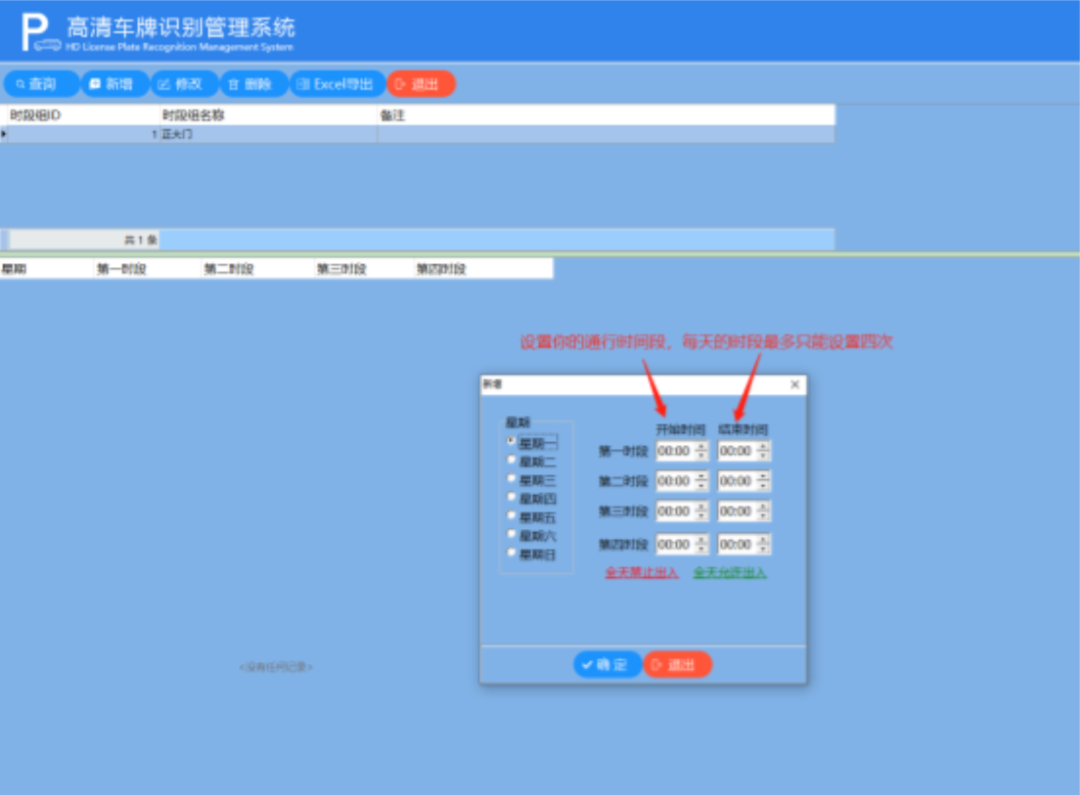The height and width of the screenshot is (795, 1080).
Task: Click the 第三时段 start time spinner
Action: coord(701,511)
